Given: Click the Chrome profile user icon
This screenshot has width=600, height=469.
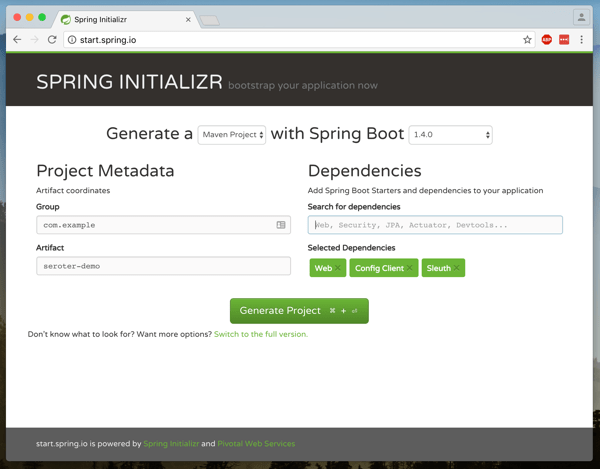Looking at the screenshot, I should (580, 17).
